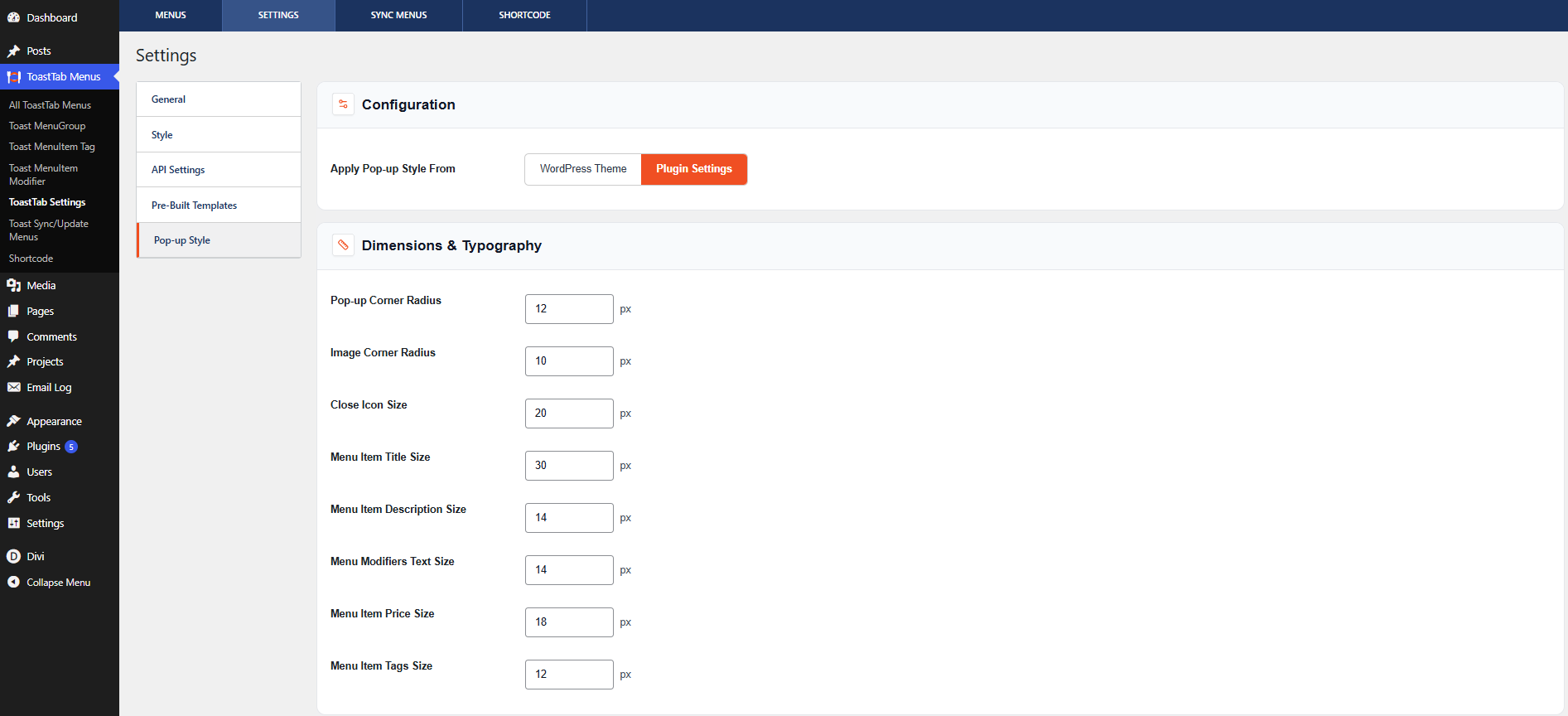Click the Dashboard gauge icon

point(13,17)
